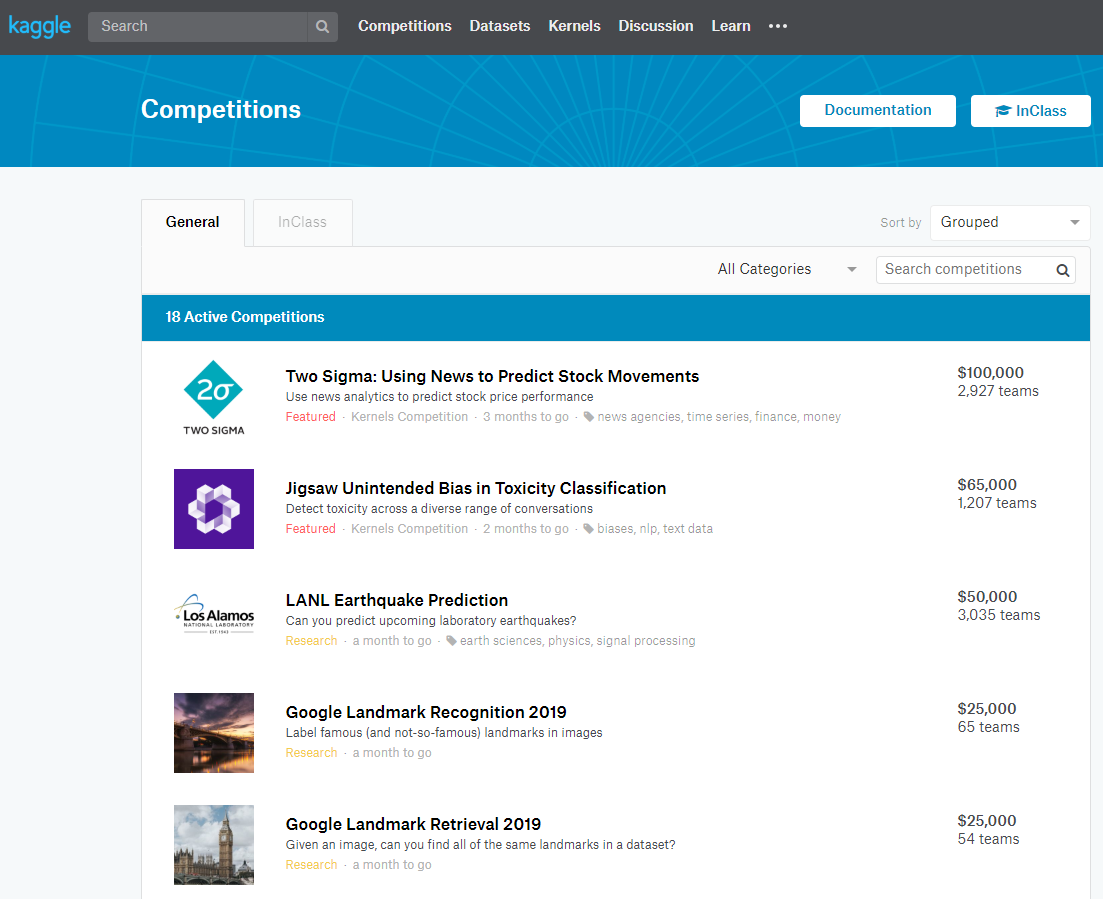Open Google Landmark Recognition 2019 title
This screenshot has height=899, width=1103.
(x=426, y=712)
